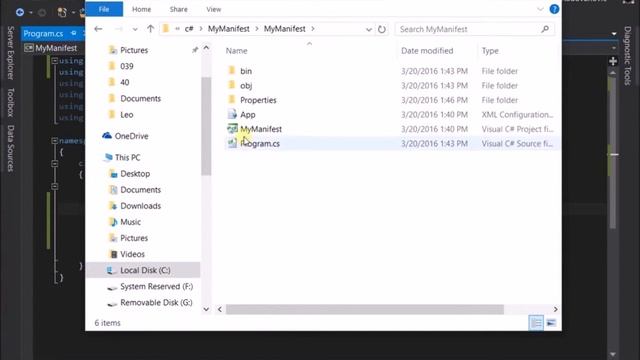640x360 pixels.
Task: Click the 3/20/2016 1:46 PM date cell
Action: pos(434,100)
